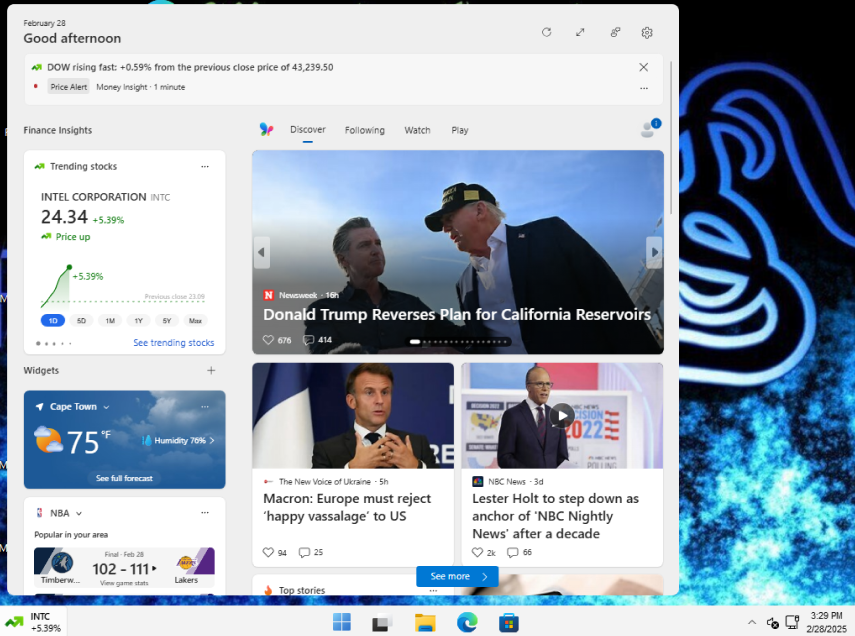This screenshot has width=855, height=636.
Task: Refresh the widgets feed
Action: pyautogui.click(x=546, y=32)
